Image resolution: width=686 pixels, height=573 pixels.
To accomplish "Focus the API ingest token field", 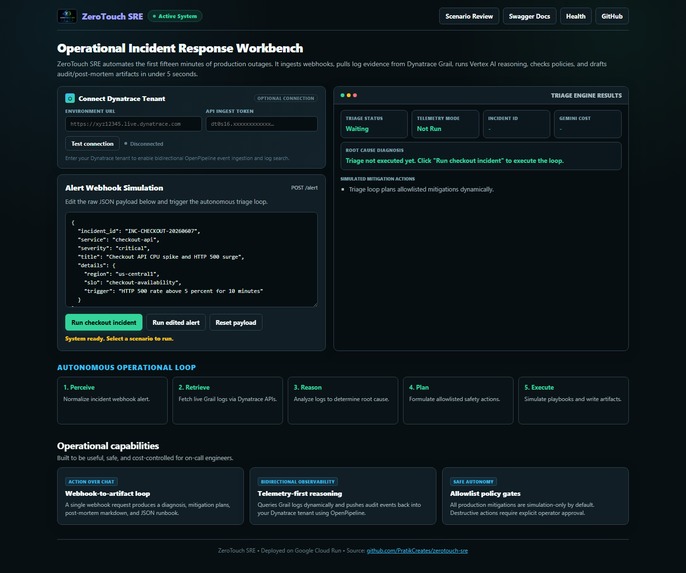I will [x=262, y=124].
